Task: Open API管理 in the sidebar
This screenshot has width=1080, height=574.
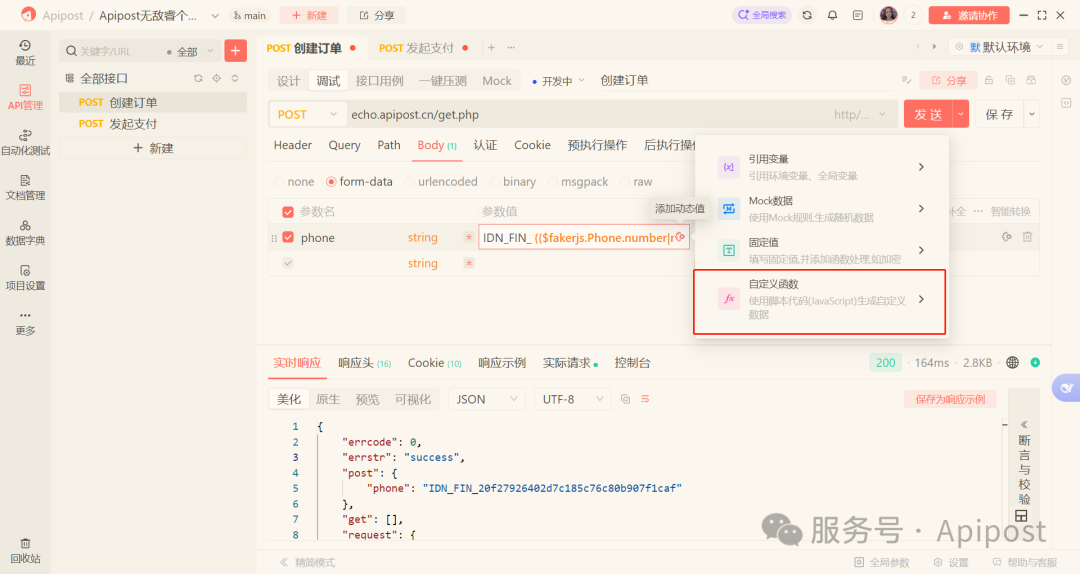Action: click(25, 97)
